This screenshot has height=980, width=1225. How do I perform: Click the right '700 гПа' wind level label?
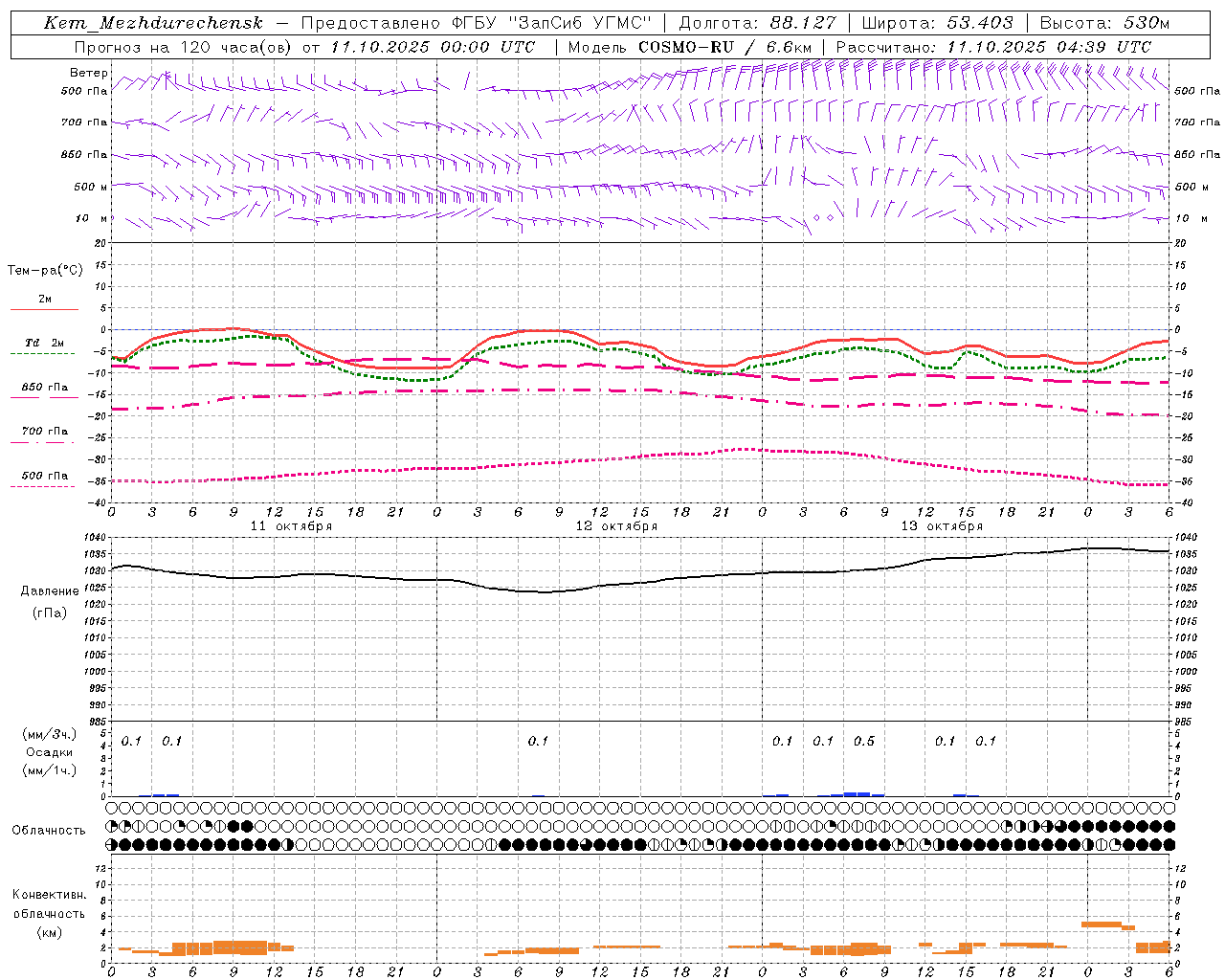[x=1197, y=122]
